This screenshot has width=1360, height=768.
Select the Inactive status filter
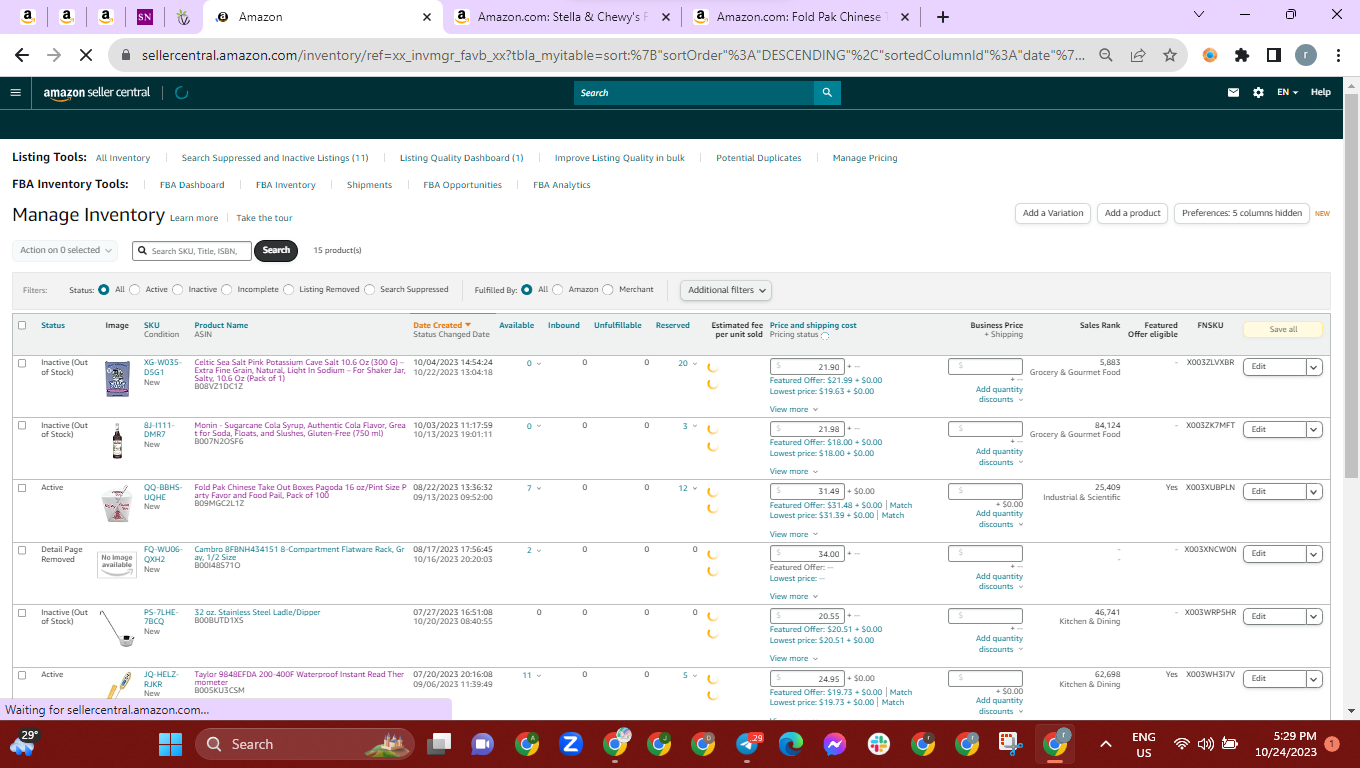pos(178,290)
